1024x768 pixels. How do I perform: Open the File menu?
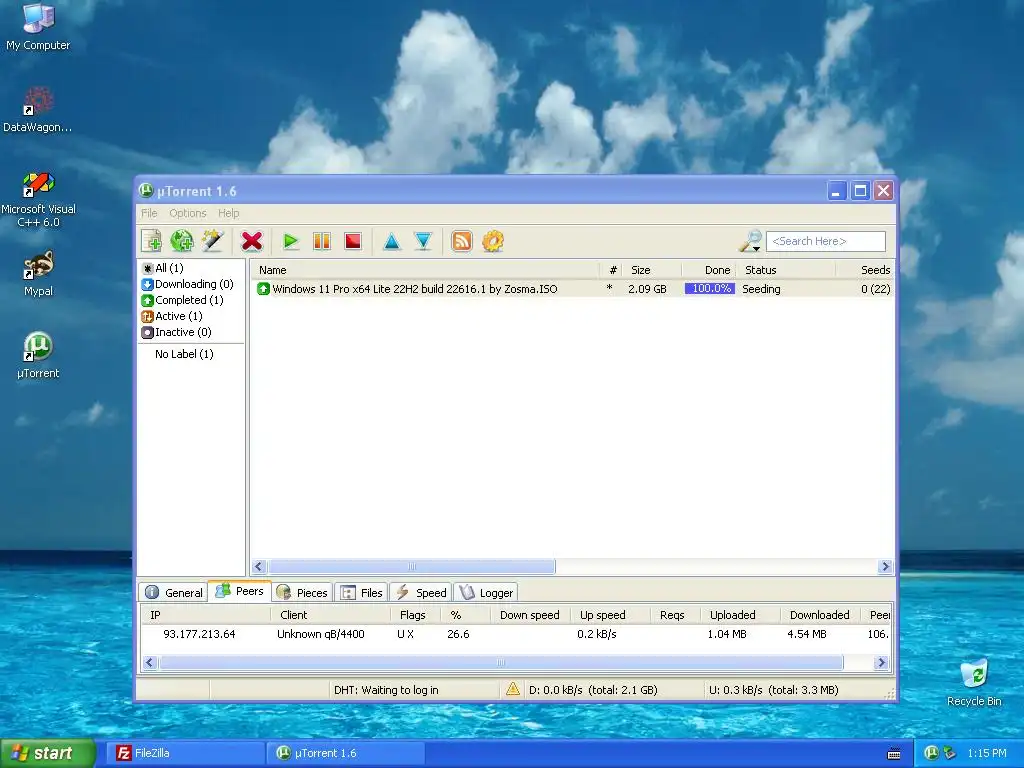coord(149,213)
